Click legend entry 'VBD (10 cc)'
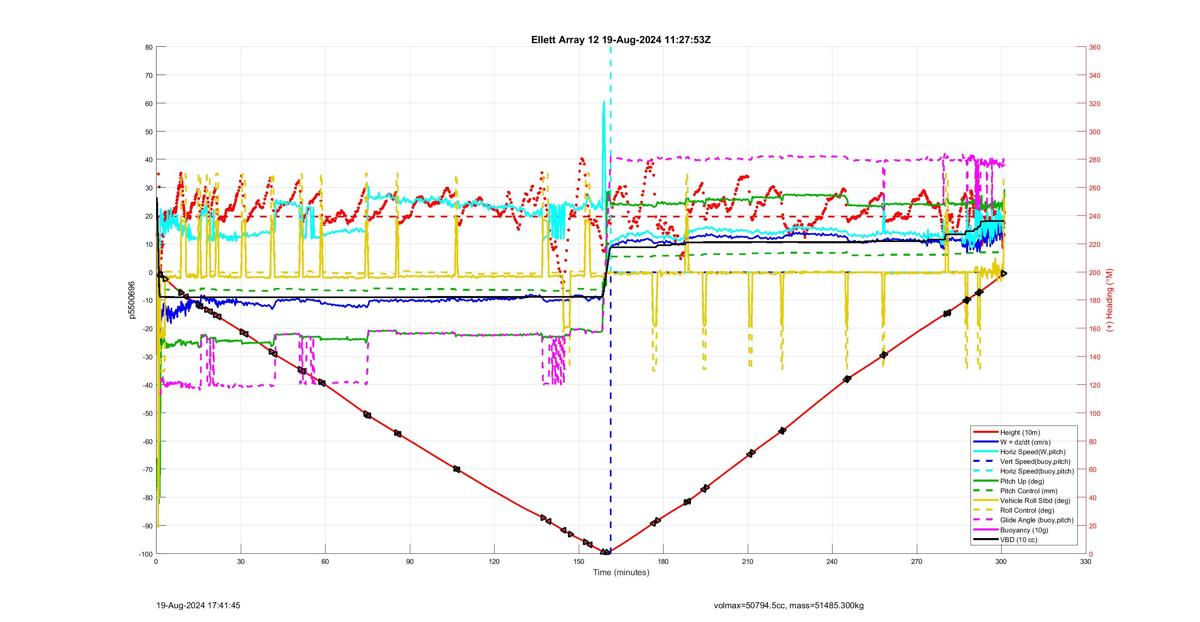1200x622 pixels. click(x=1020, y=540)
